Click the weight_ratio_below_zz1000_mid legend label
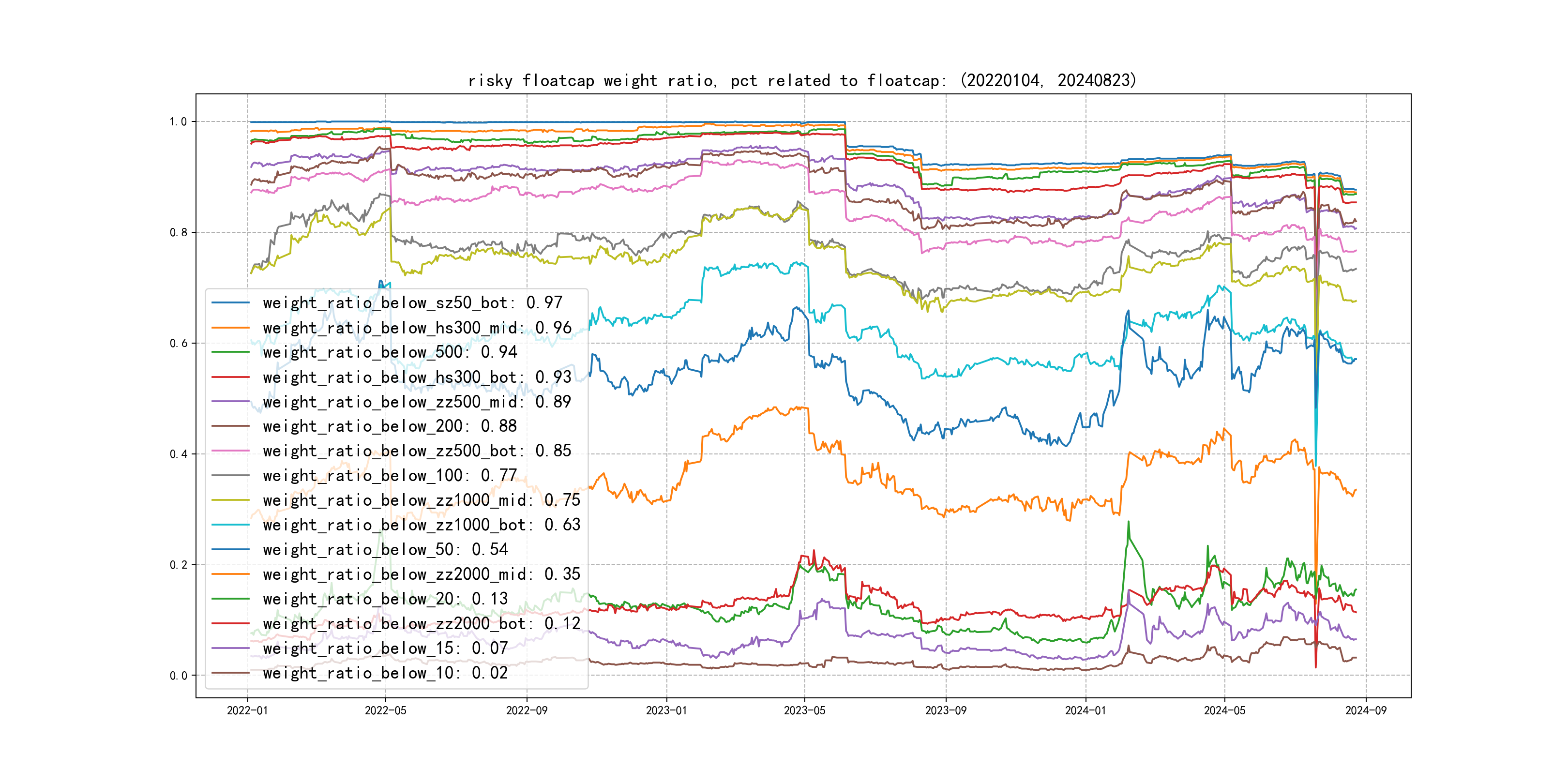1568x784 pixels. (421, 500)
